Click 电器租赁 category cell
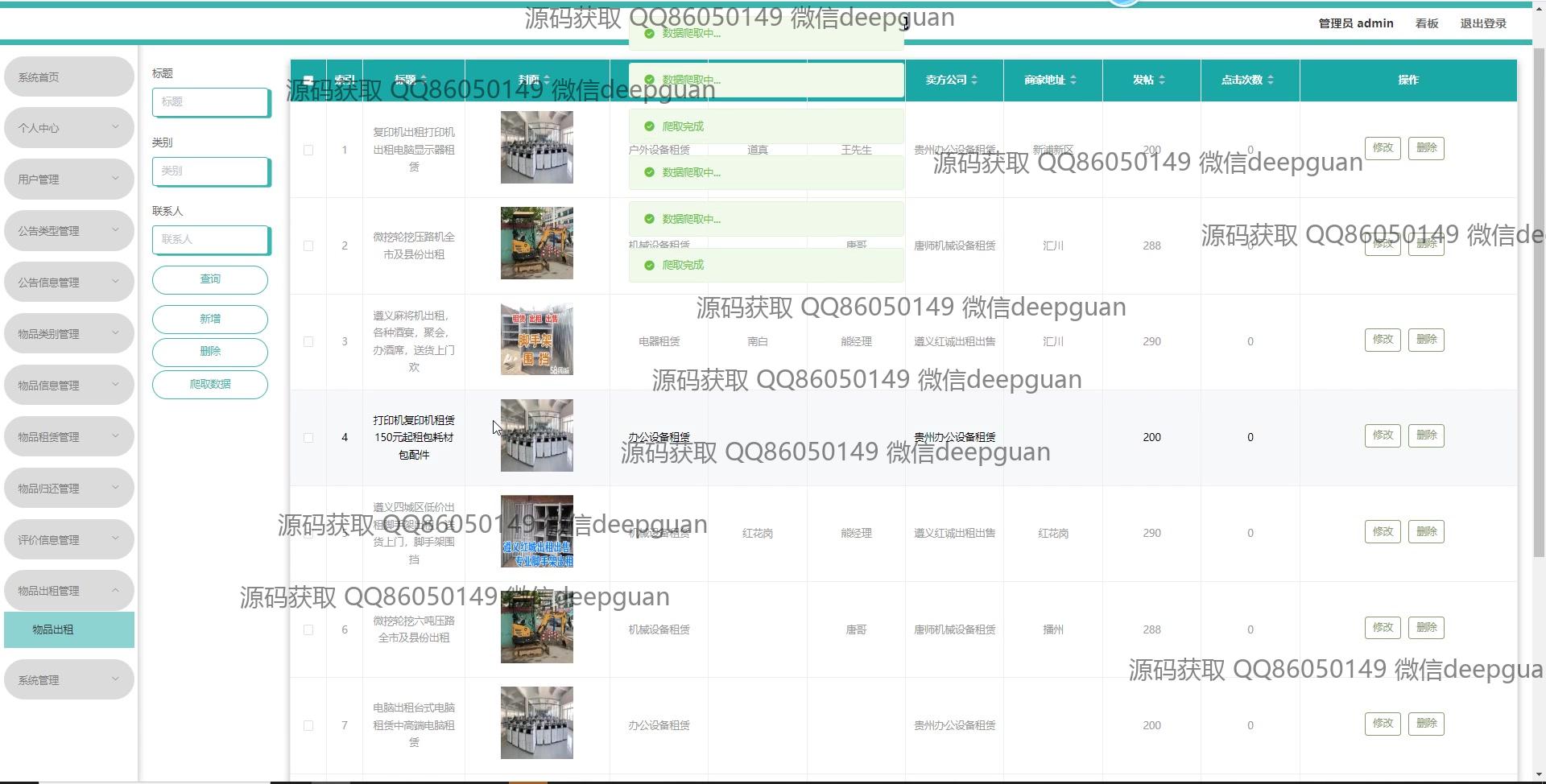Screen dimensions: 1546x784 coord(659,341)
